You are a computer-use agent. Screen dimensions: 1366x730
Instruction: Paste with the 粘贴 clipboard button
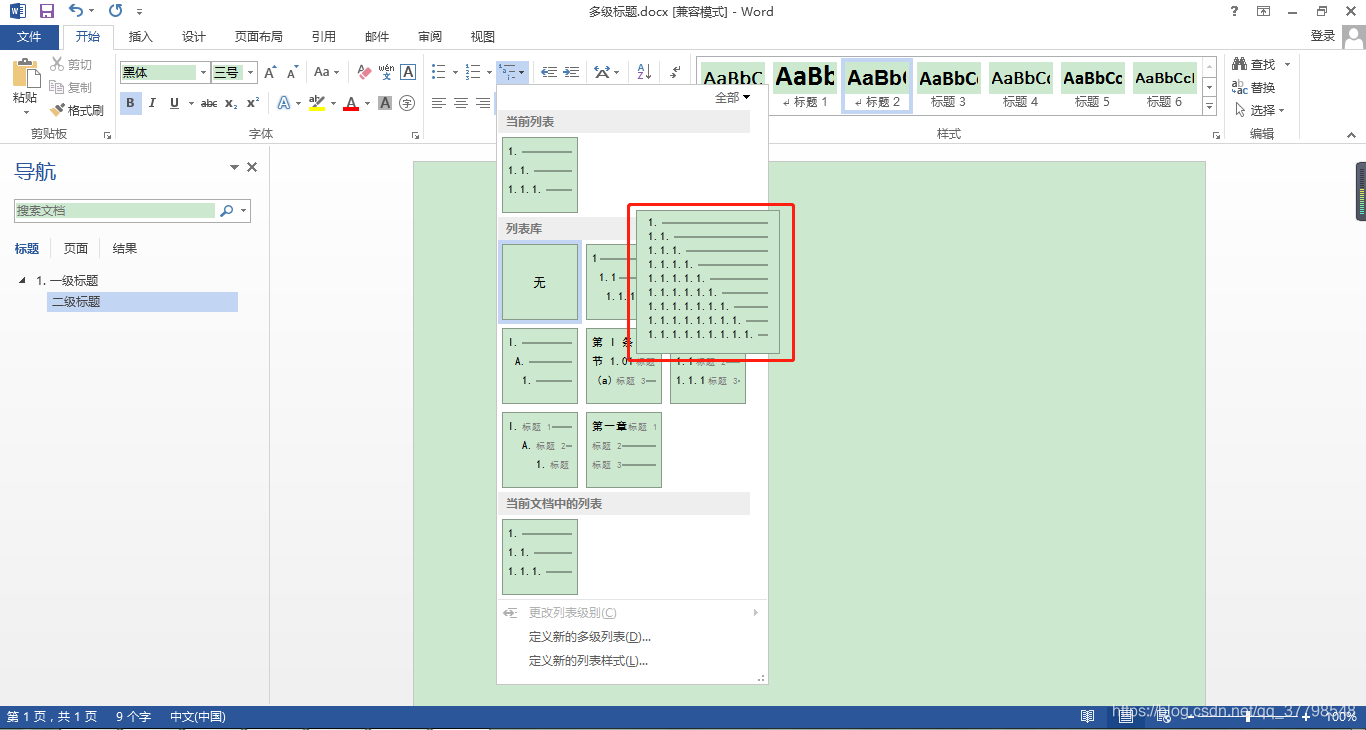(25, 84)
